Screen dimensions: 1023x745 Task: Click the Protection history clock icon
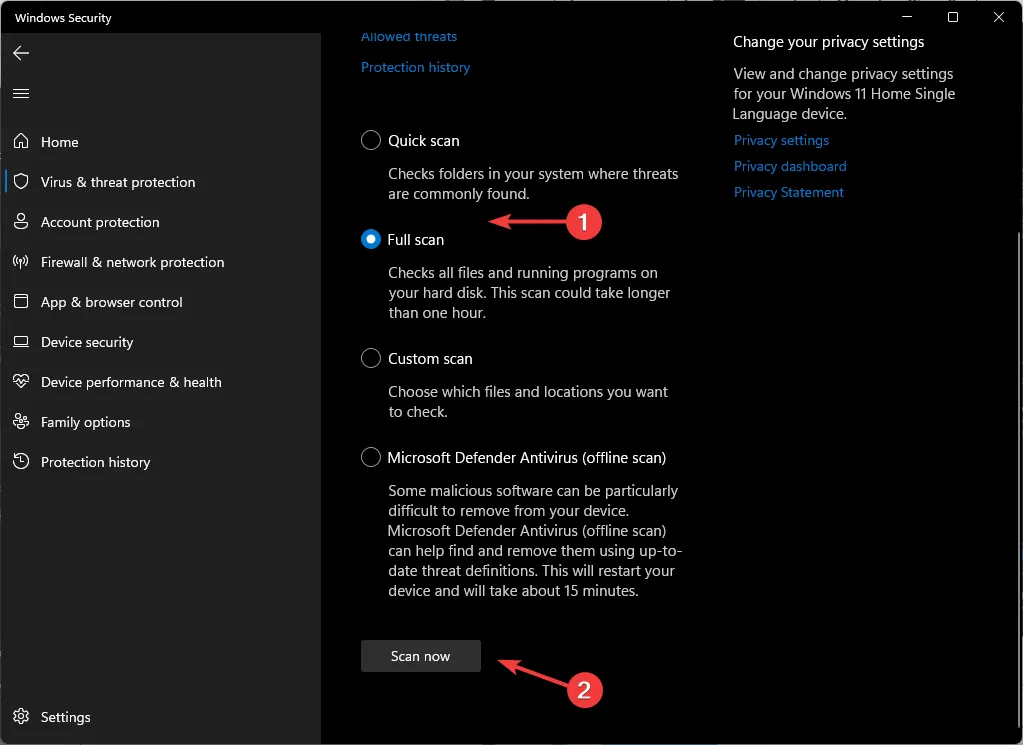pos(21,461)
